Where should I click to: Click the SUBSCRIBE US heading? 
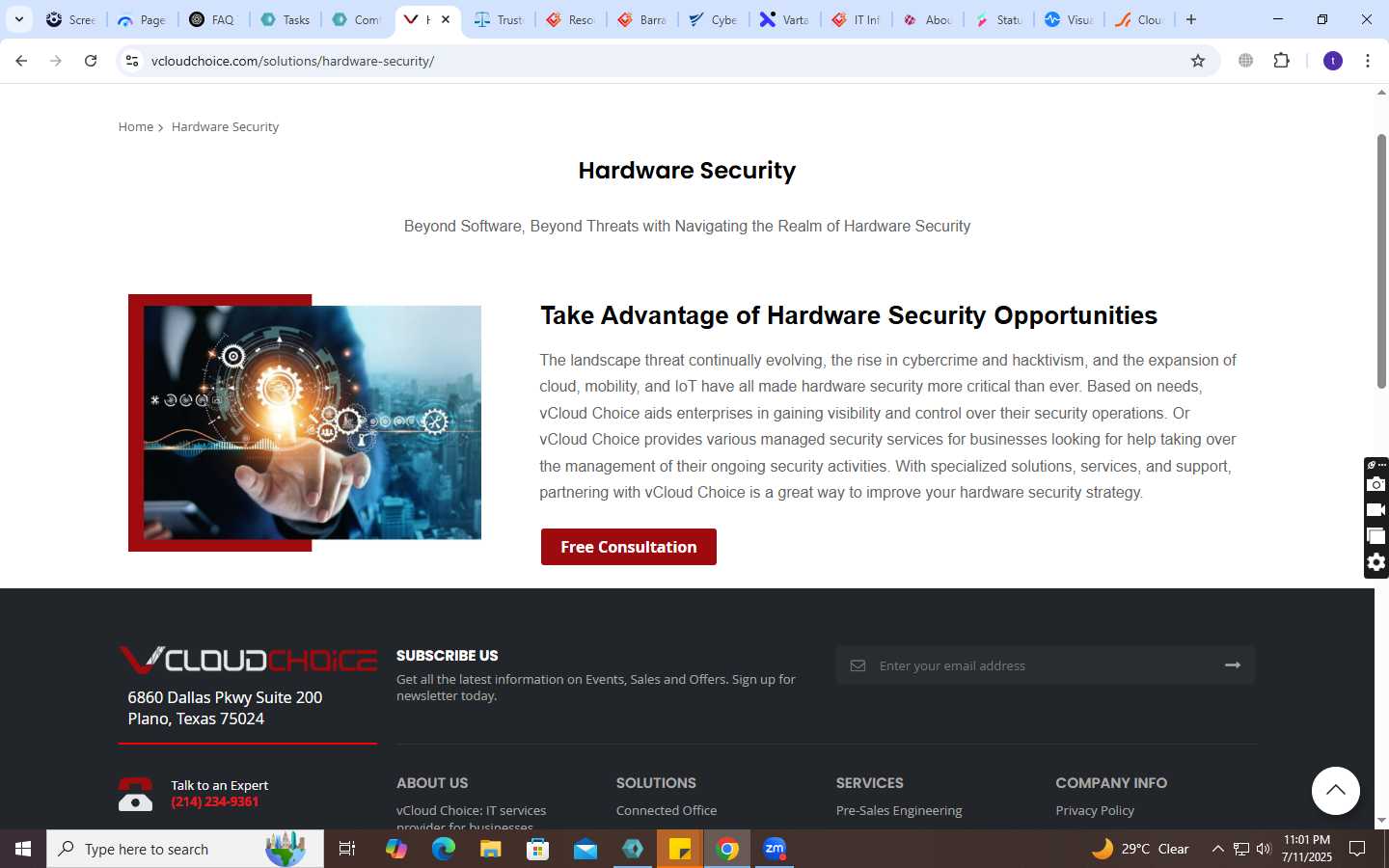point(448,656)
